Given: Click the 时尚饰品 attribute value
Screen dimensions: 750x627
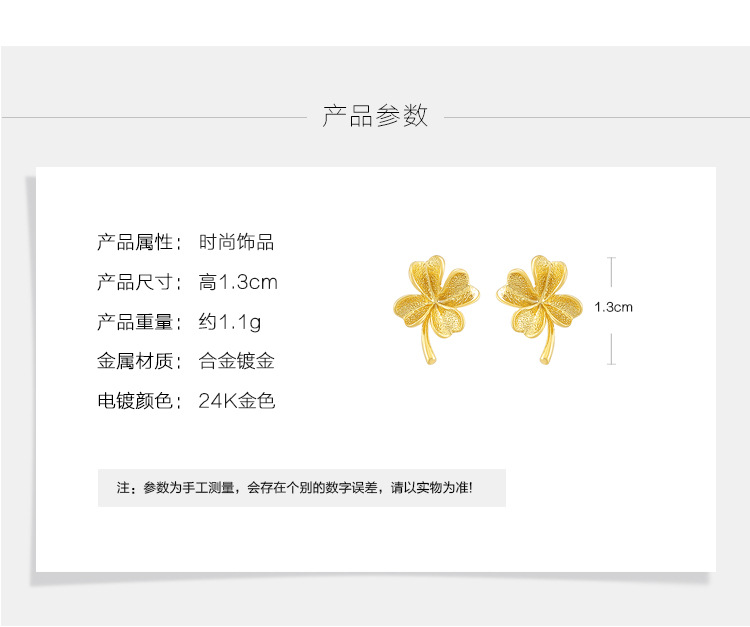Looking at the screenshot, I should pos(236,242).
